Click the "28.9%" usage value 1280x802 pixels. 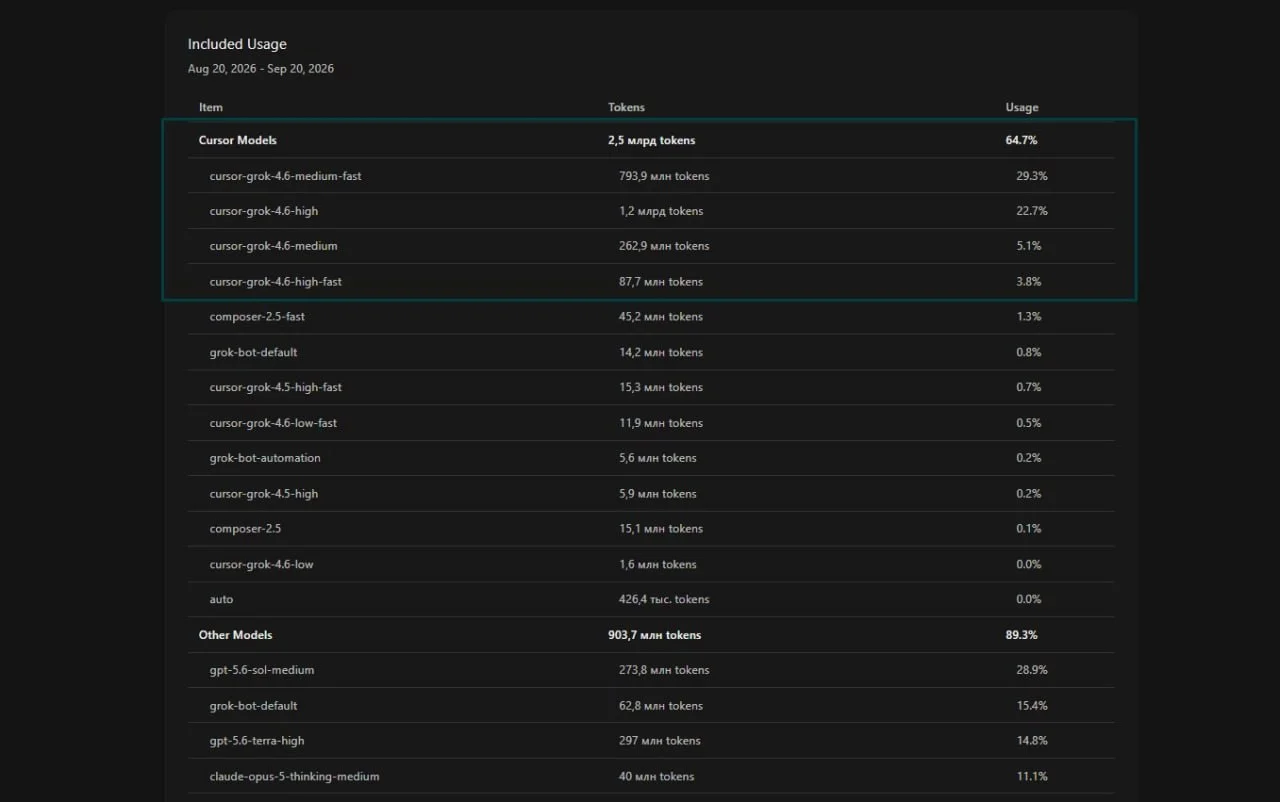click(x=1032, y=670)
